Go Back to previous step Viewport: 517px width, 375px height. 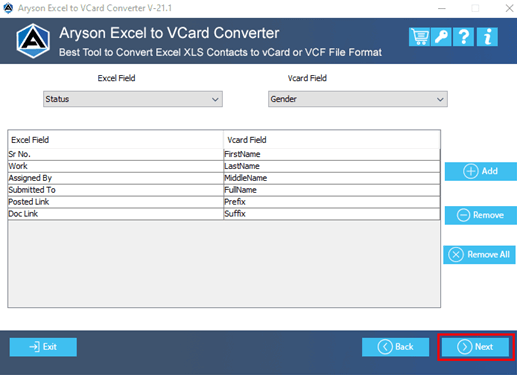coord(395,347)
